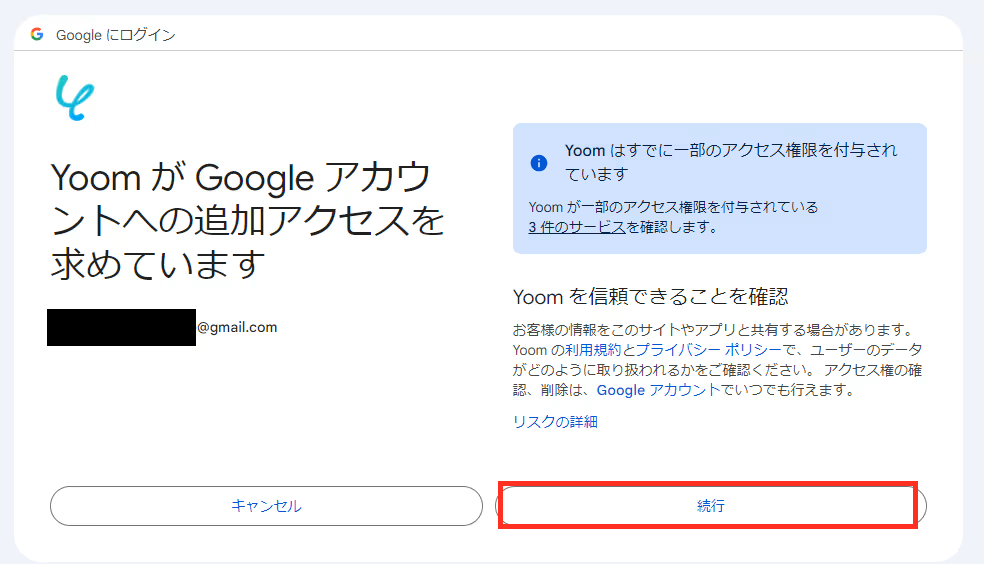The width and height of the screenshot is (984, 564).
Task: Open the リスクの詳細 link
Action: point(555,422)
